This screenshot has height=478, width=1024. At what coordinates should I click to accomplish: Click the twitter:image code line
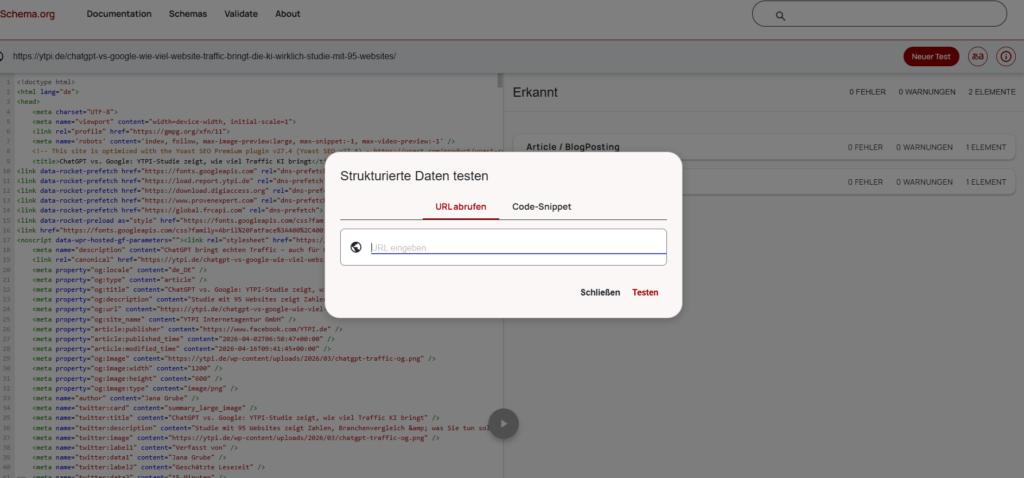point(236,438)
